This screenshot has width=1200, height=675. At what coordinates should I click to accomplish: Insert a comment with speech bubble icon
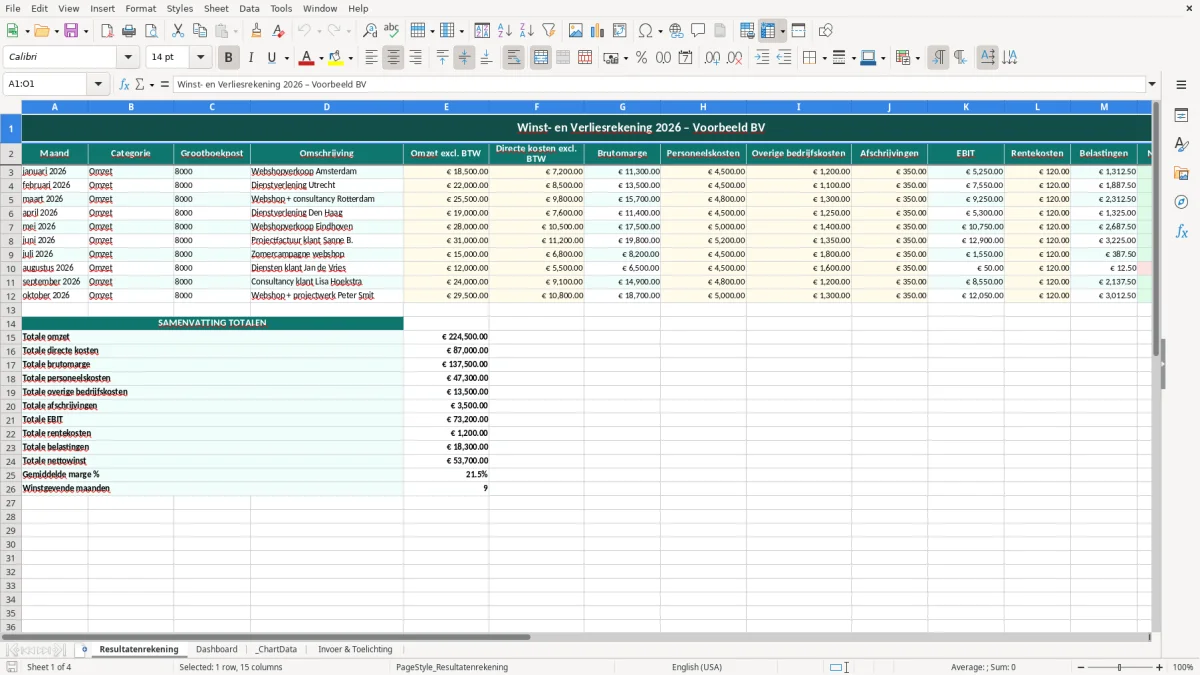coord(699,31)
